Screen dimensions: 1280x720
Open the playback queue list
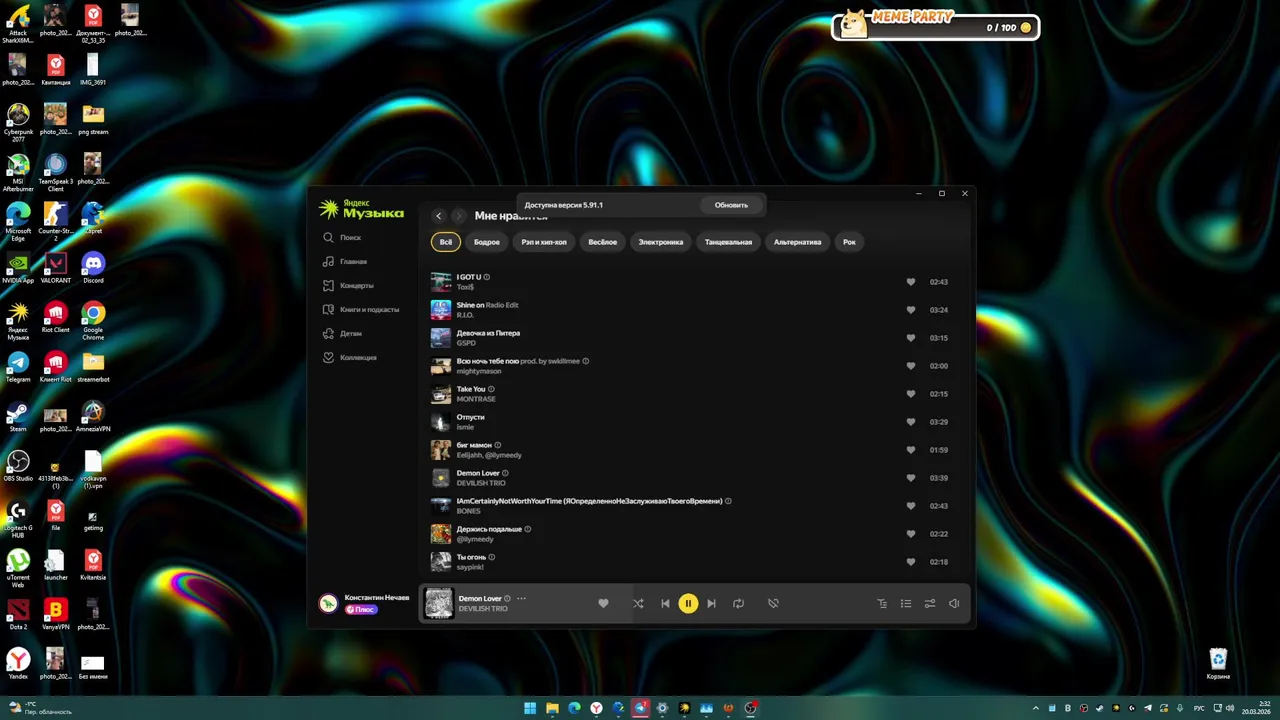click(905, 603)
